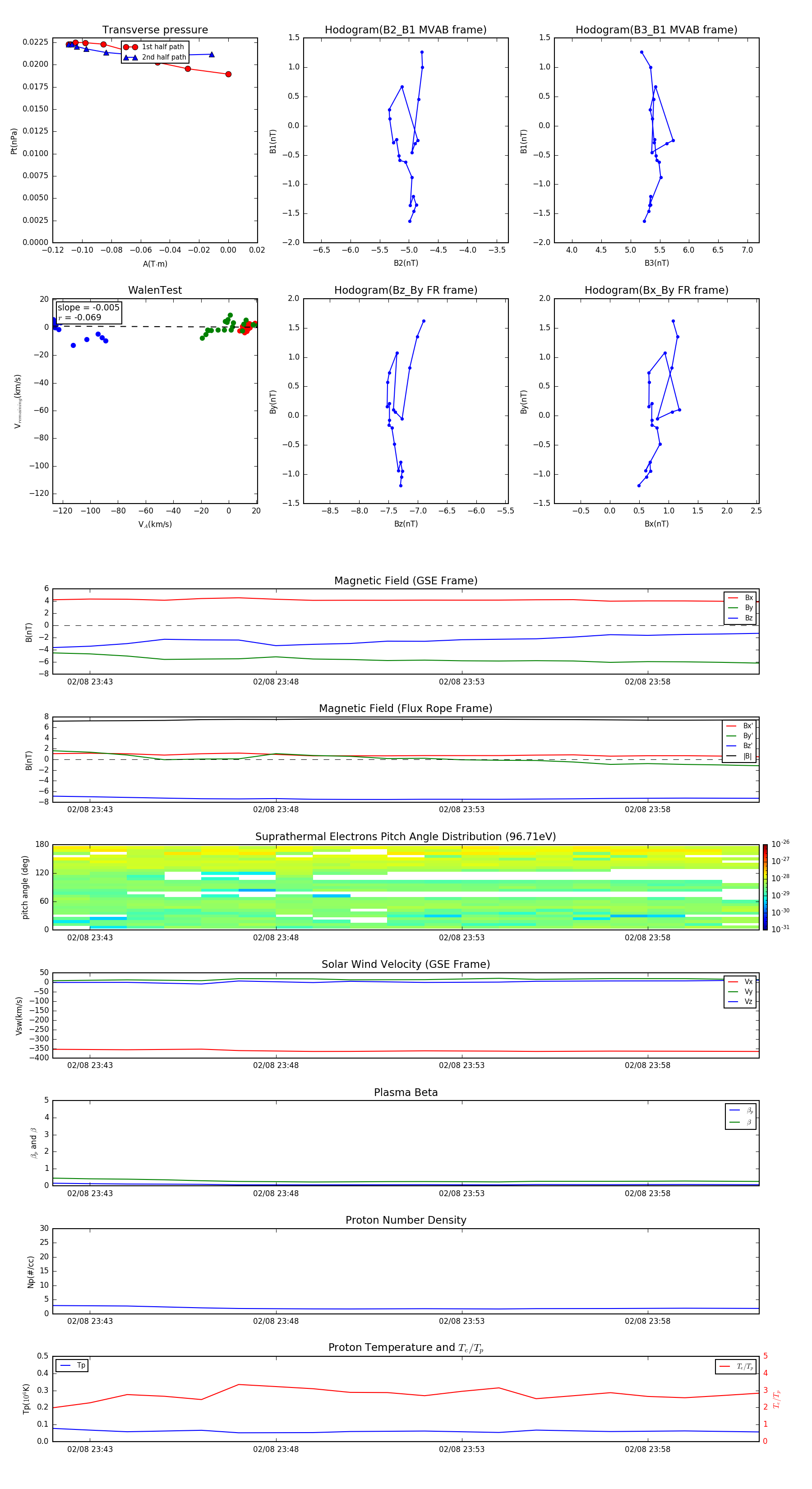Viewport: 812px width, 1489px height.
Task: Click the "Tp(10^6K)" y-axis label
Action: click(26, 1399)
